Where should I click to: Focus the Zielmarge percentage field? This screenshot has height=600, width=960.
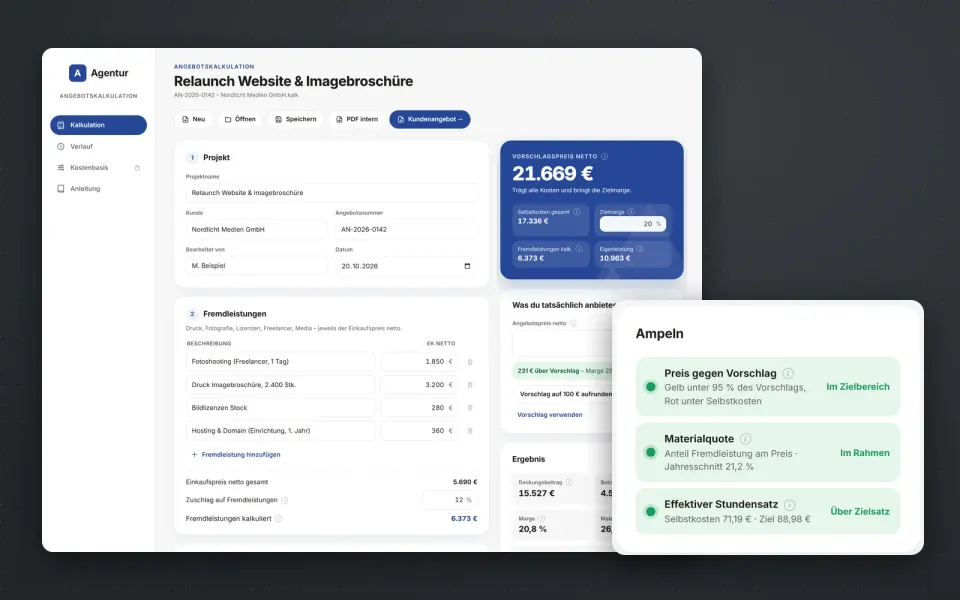pos(632,224)
